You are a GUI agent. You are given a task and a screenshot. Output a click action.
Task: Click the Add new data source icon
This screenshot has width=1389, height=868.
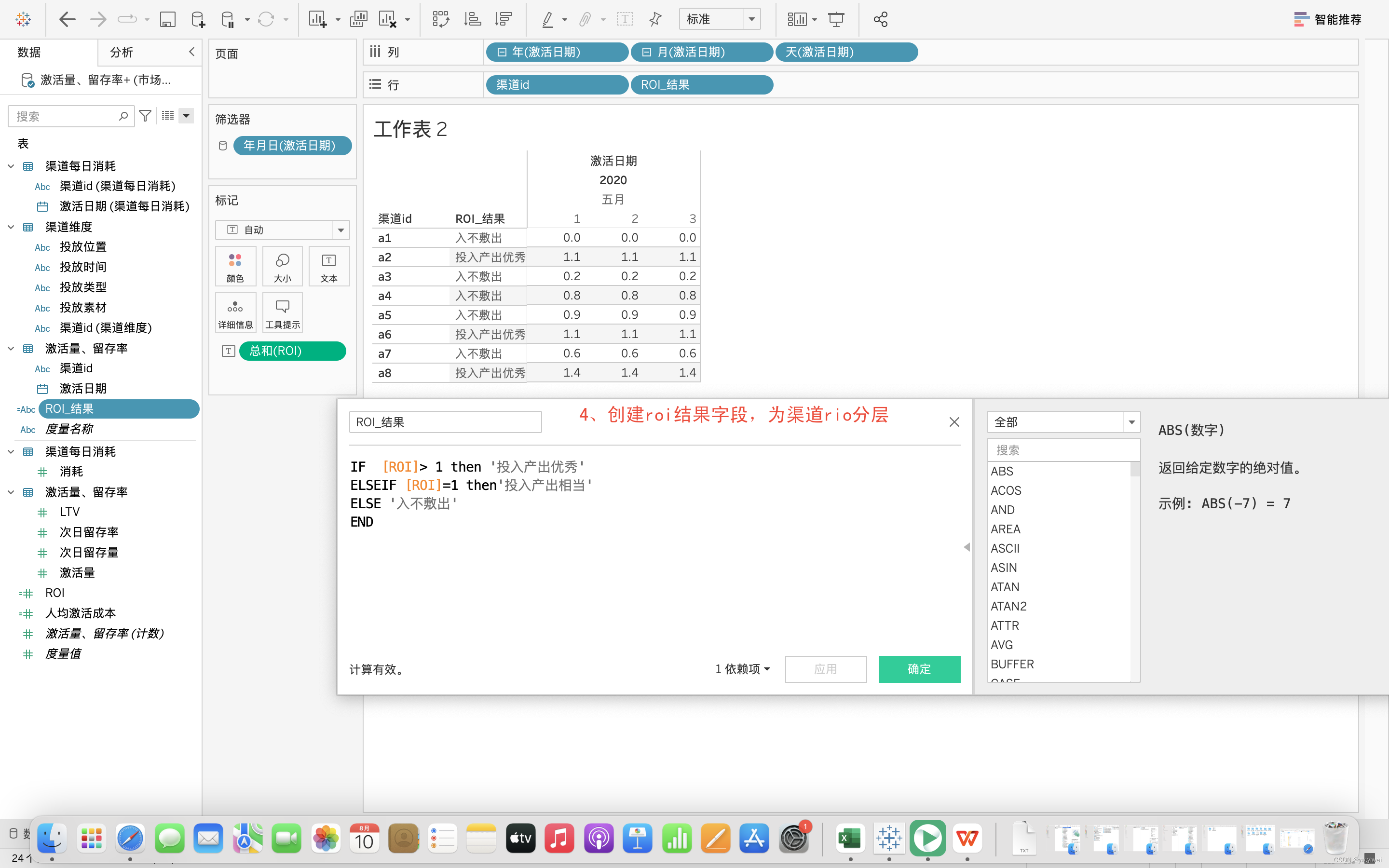tap(197, 19)
